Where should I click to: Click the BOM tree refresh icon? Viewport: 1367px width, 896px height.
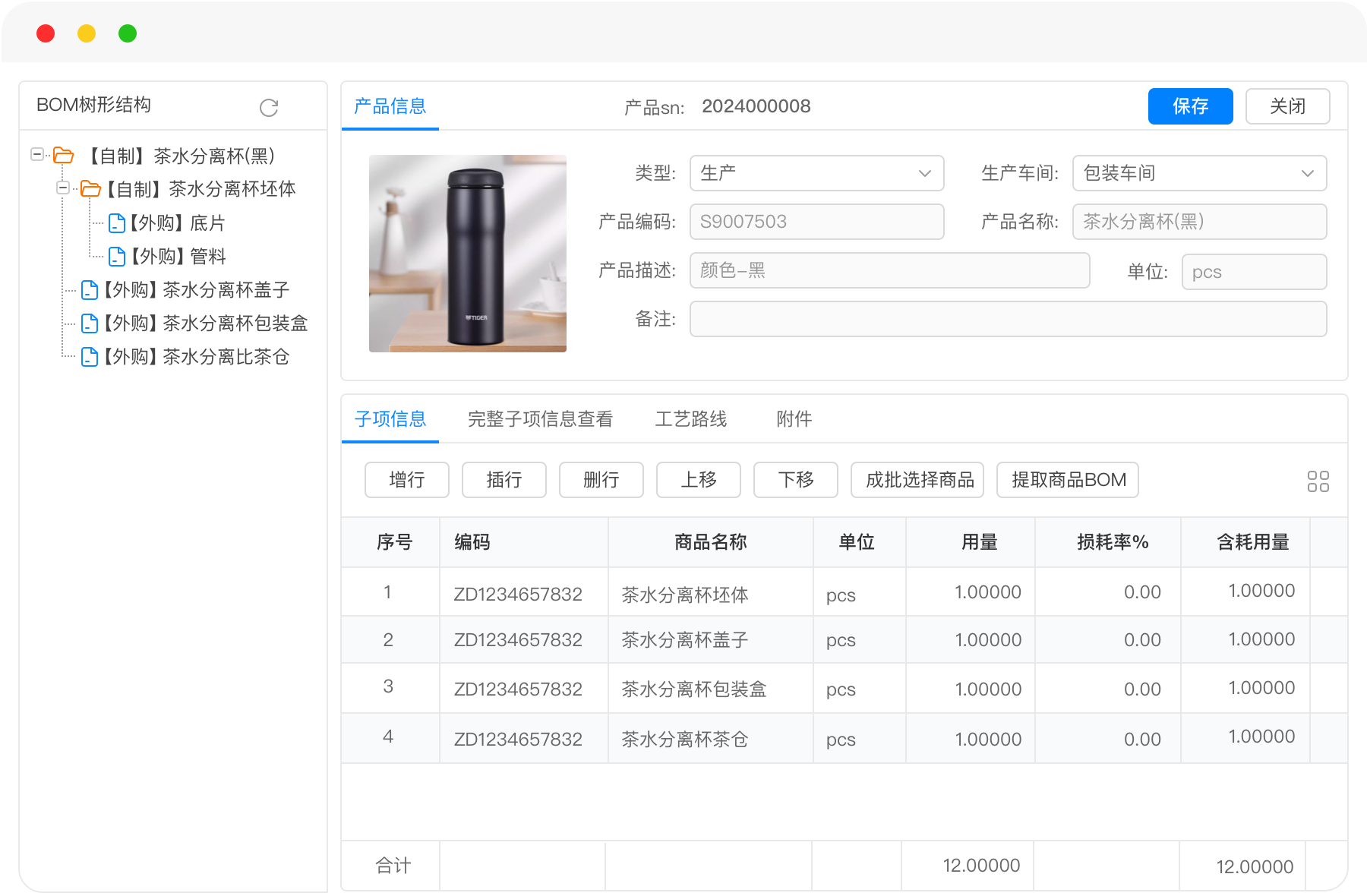tap(269, 108)
